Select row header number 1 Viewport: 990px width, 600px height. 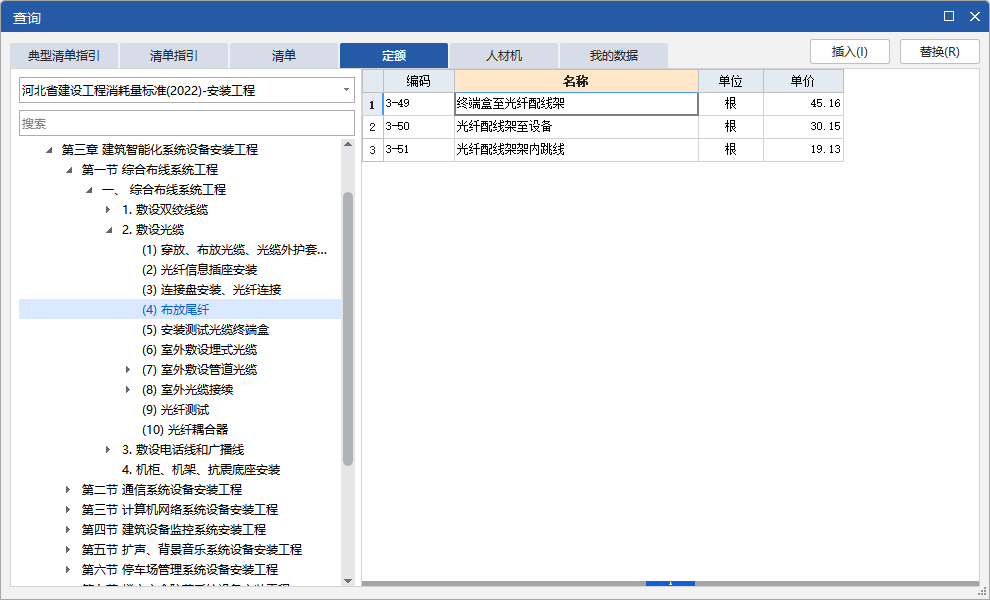point(373,104)
